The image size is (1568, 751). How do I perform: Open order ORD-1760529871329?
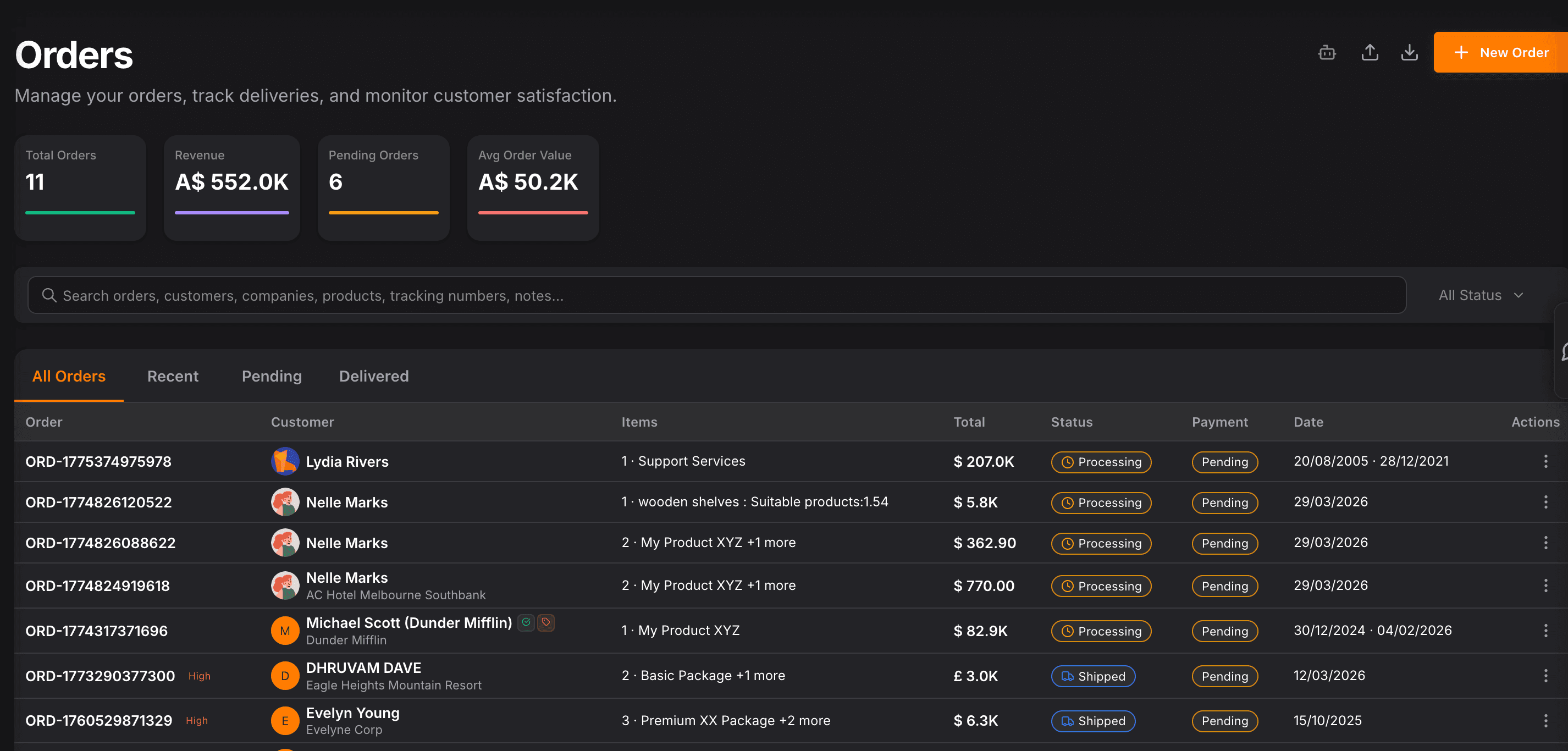click(x=98, y=721)
